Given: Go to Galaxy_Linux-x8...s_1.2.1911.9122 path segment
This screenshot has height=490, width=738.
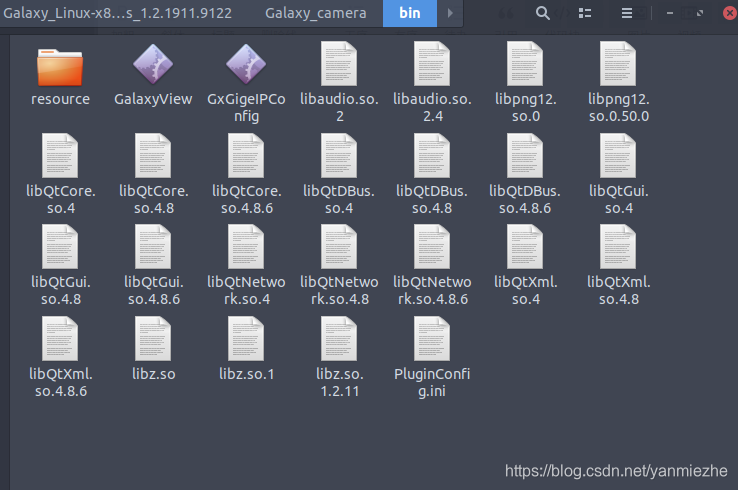Looking at the screenshot, I should [117, 13].
